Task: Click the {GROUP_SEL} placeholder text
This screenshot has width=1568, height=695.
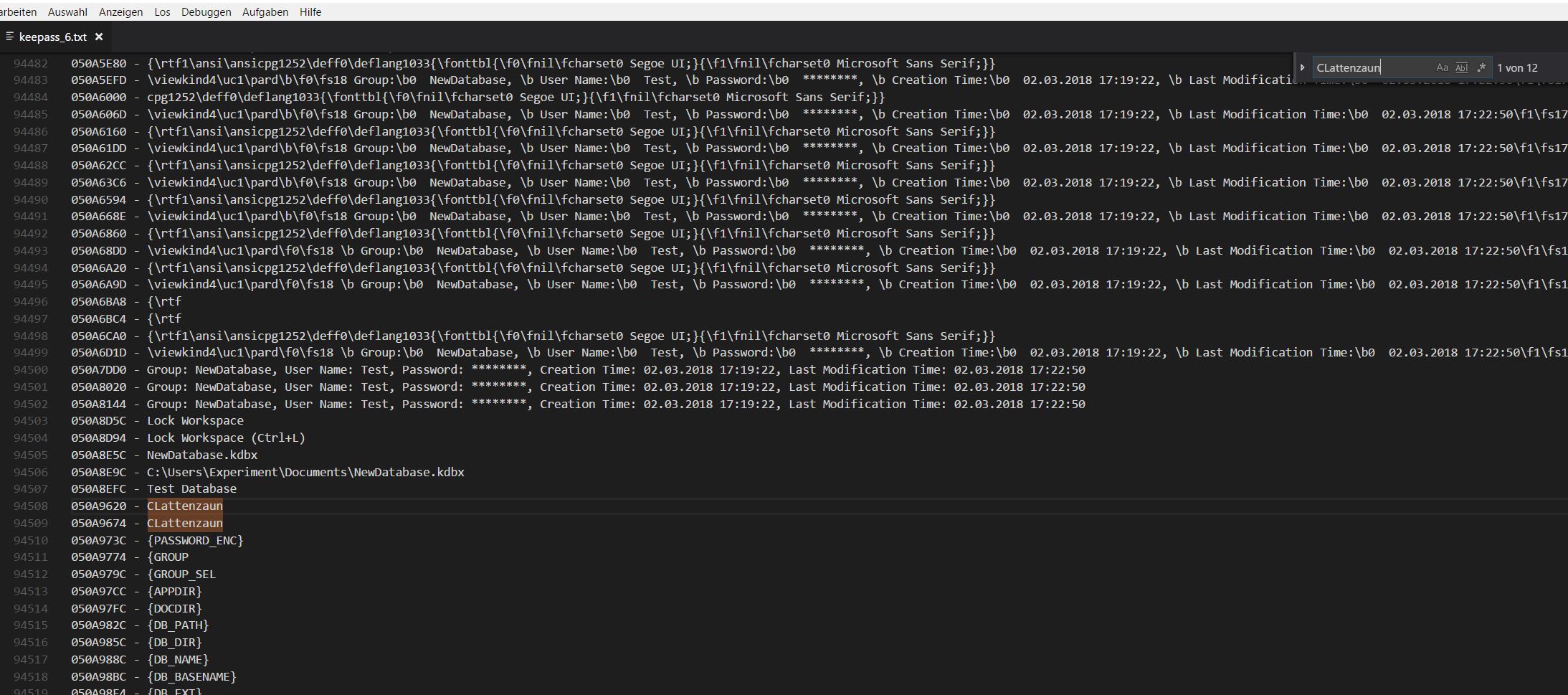Action: pos(181,574)
